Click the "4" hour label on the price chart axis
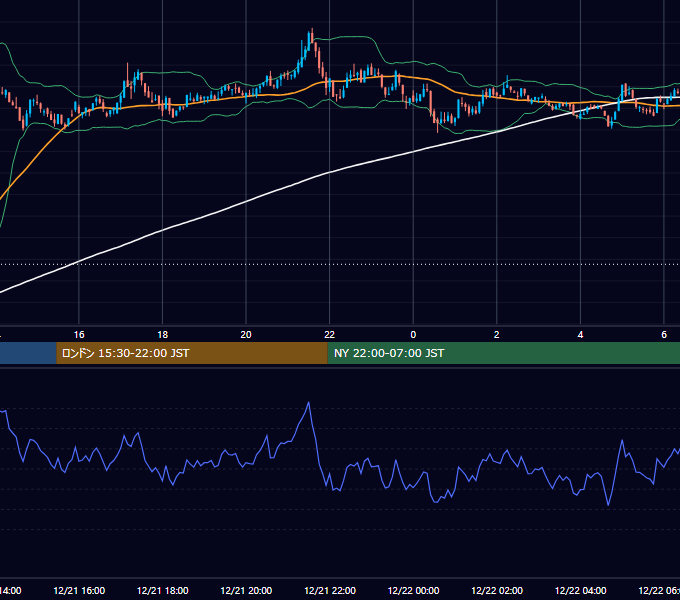This screenshot has height=600, width=680. tap(580, 335)
